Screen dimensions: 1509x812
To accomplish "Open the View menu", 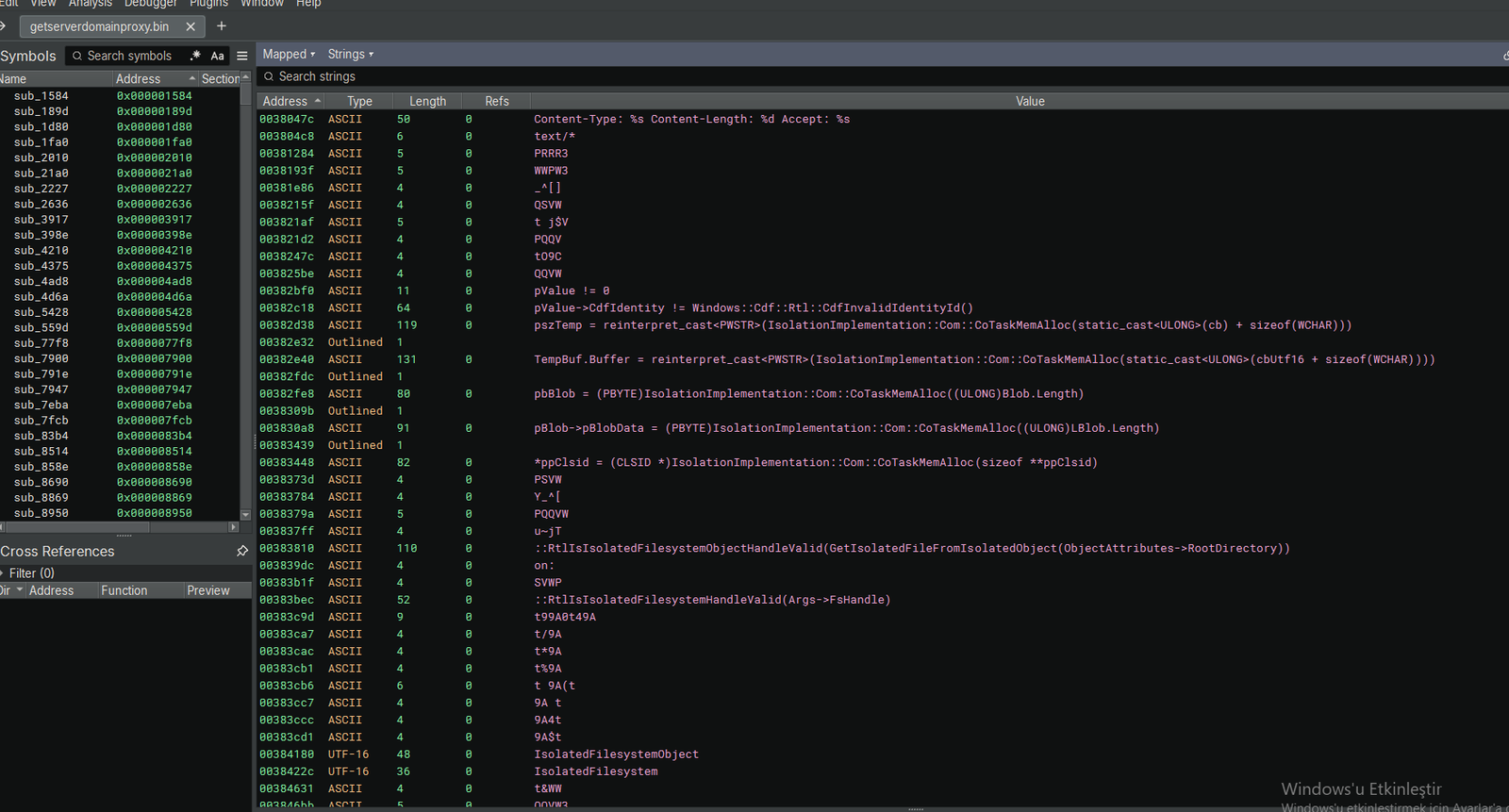I will point(43,4).
